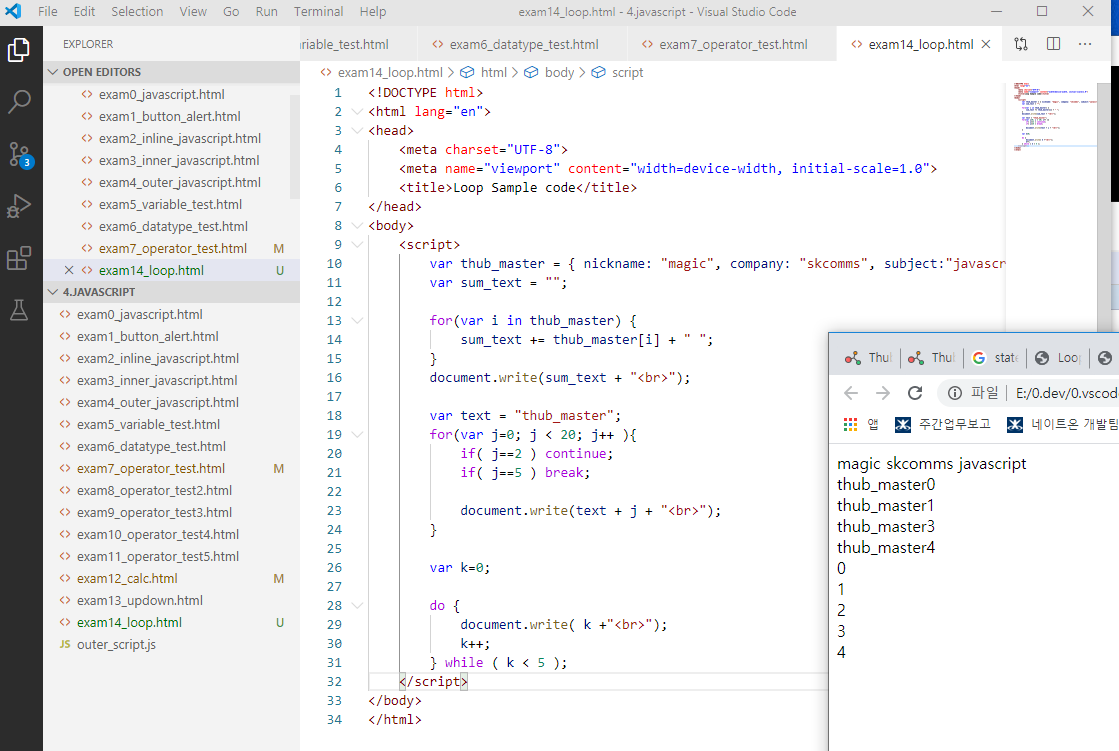Open the Run menu

pyautogui.click(x=266, y=11)
